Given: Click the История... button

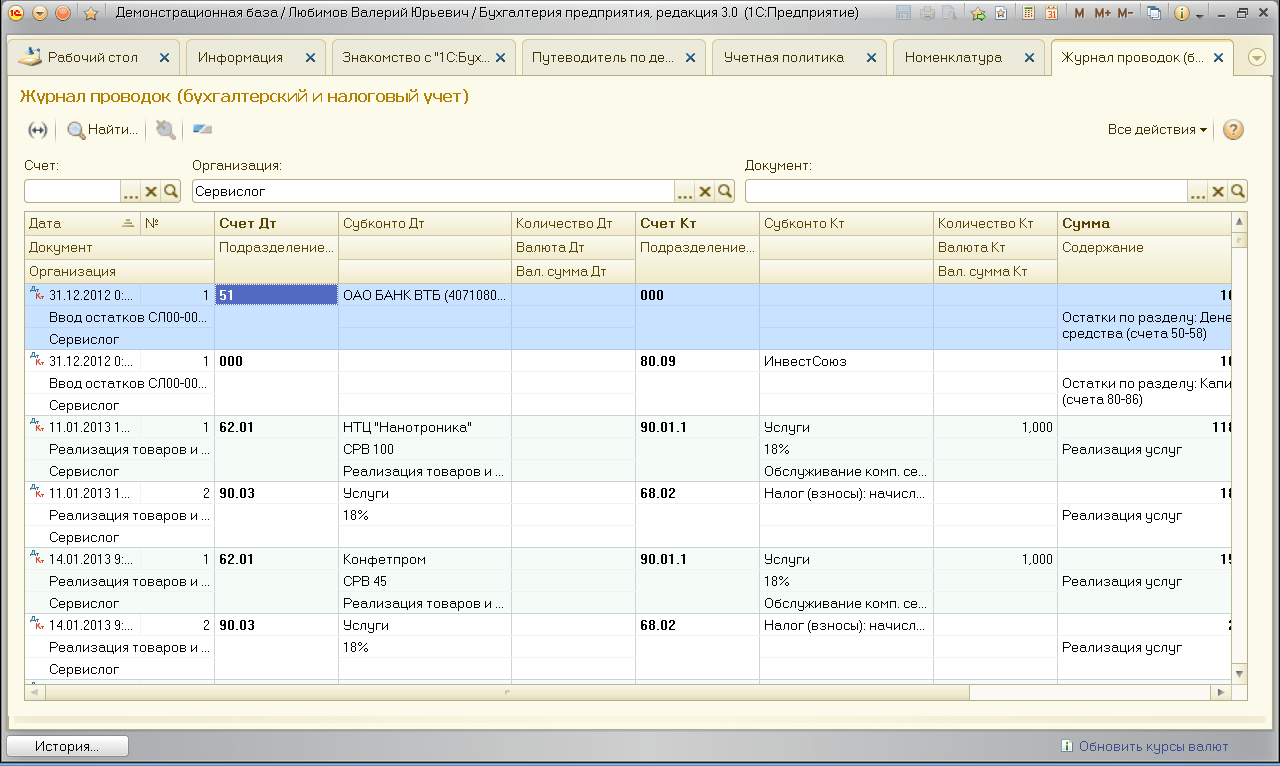Looking at the screenshot, I should (x=67, y=746).
